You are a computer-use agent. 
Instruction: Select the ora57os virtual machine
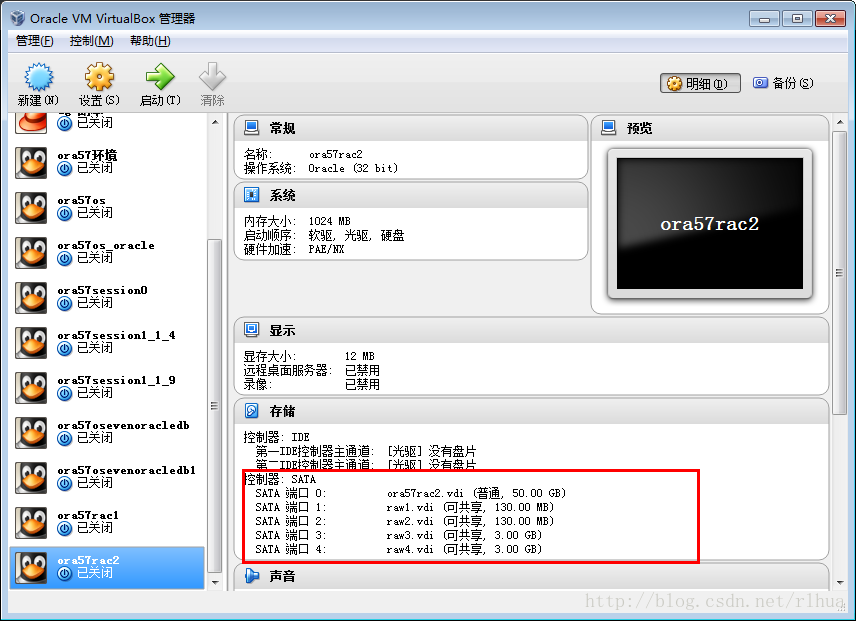(x=108, y=207)
